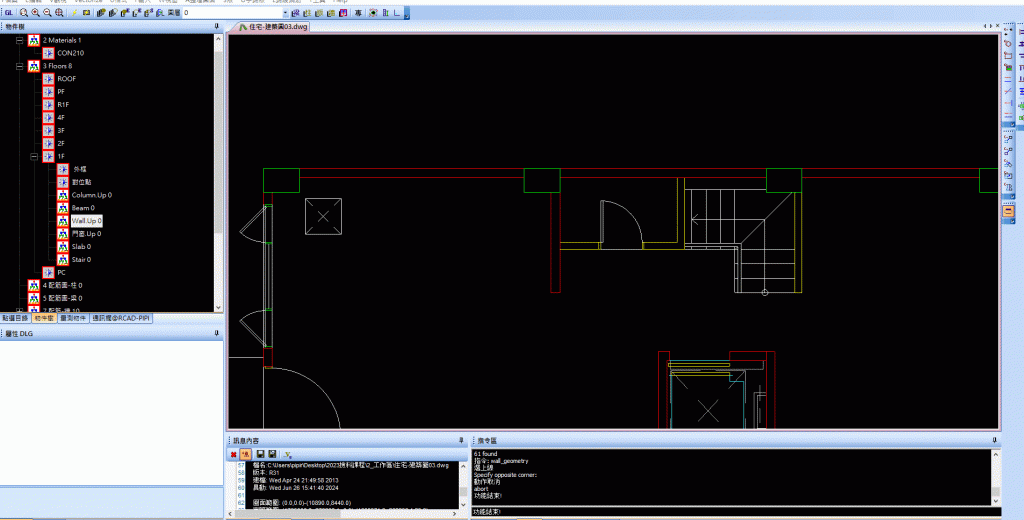Select Stair 0 in the object tree
This screenshot has width=1024, height=520.
coord(81,260)
